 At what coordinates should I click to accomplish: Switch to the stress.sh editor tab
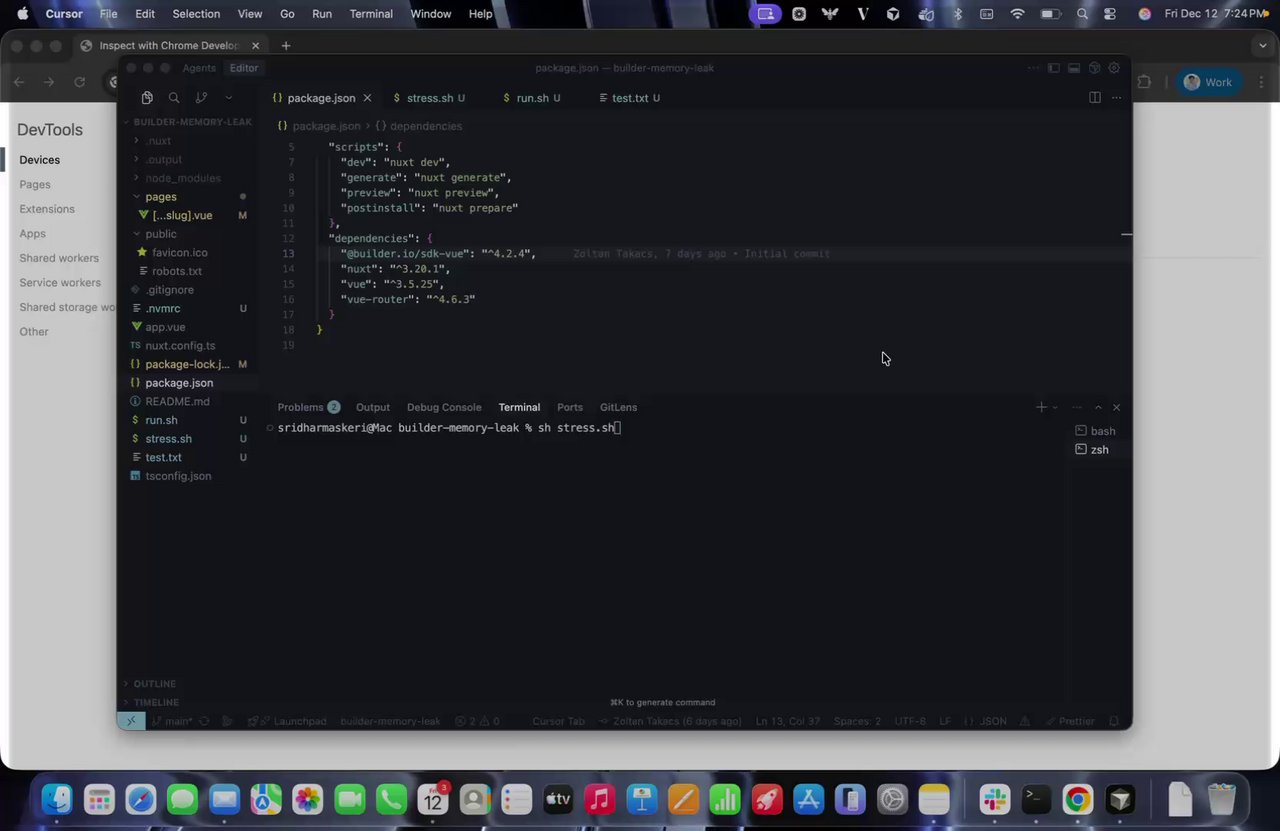coord(429,98)
